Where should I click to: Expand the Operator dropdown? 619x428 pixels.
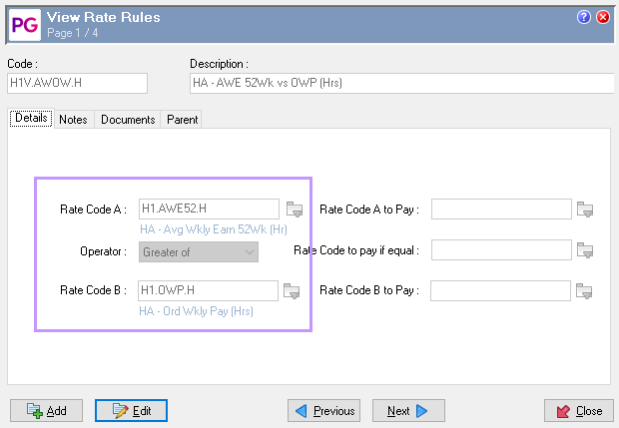point(248,251)
